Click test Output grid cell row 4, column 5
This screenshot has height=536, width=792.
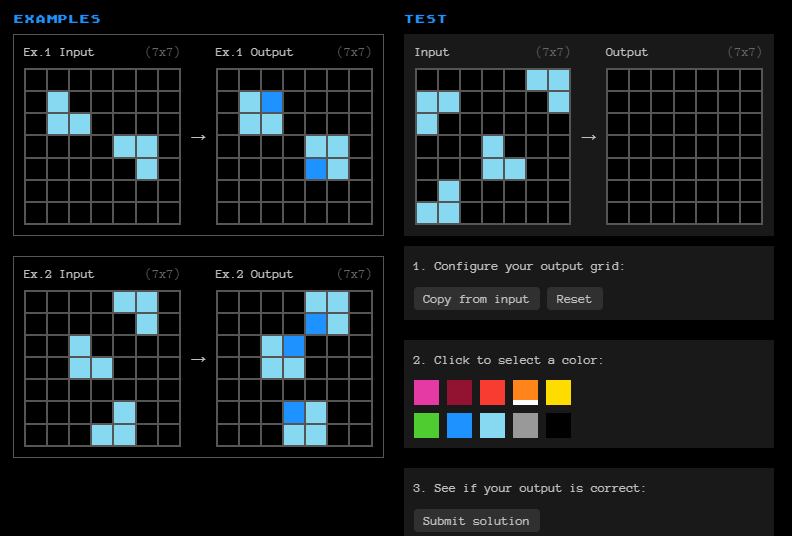click(707, 147)
